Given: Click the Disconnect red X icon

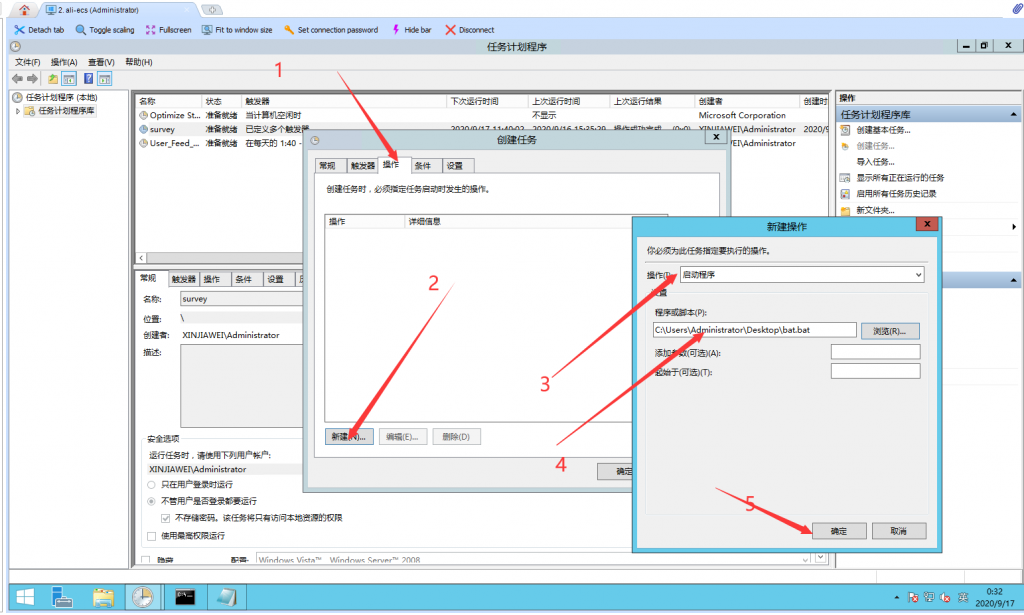Looking at the screenshot, I should [450, 30].
